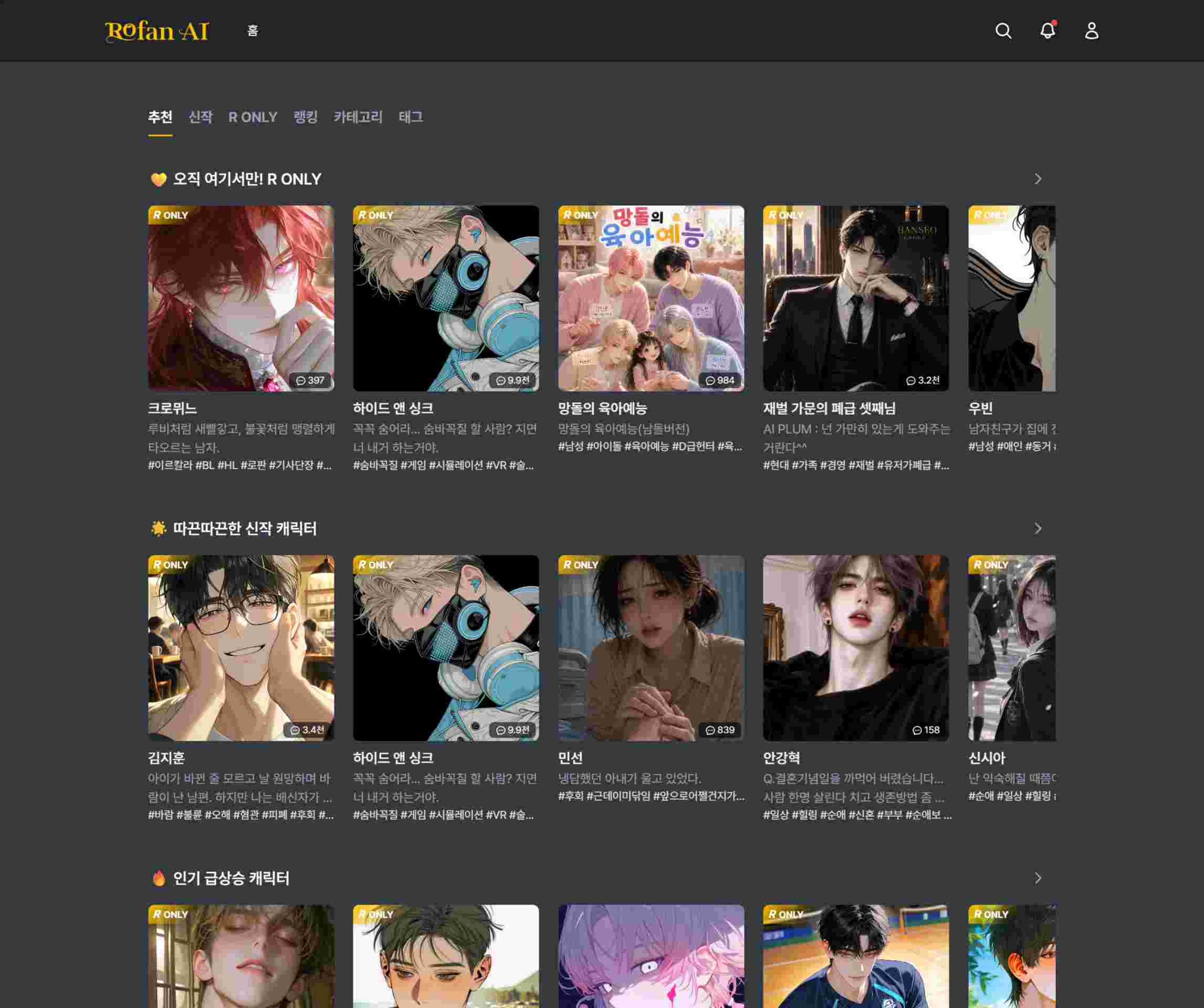The image size is (1204, 1008).
Task: Click the 3.4천 chat count on 김지훈
Action: pyautogui.click(x=307, y=730)
